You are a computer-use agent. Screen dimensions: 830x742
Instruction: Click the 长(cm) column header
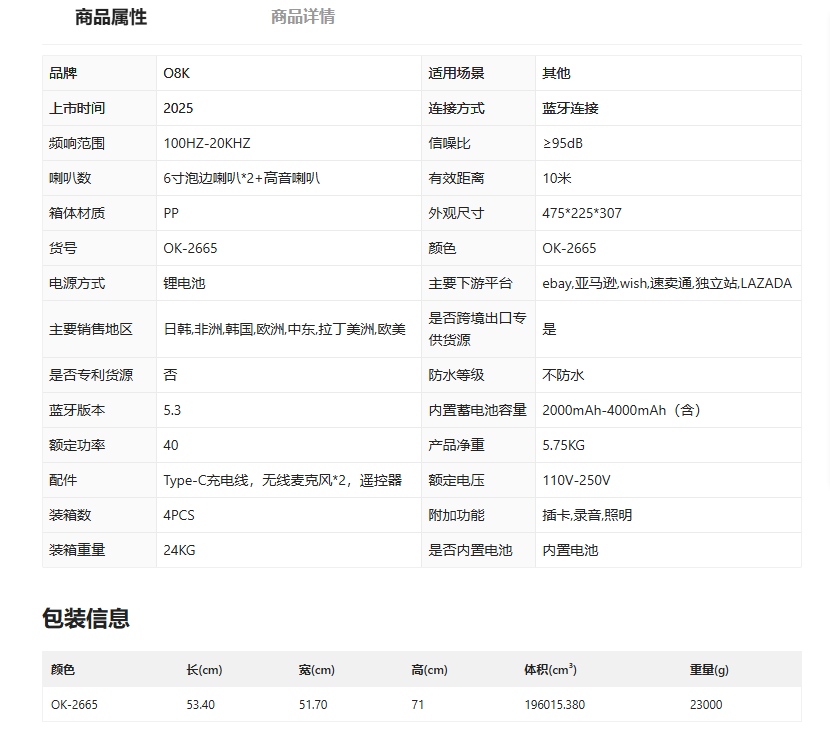[x=204, y=669]
